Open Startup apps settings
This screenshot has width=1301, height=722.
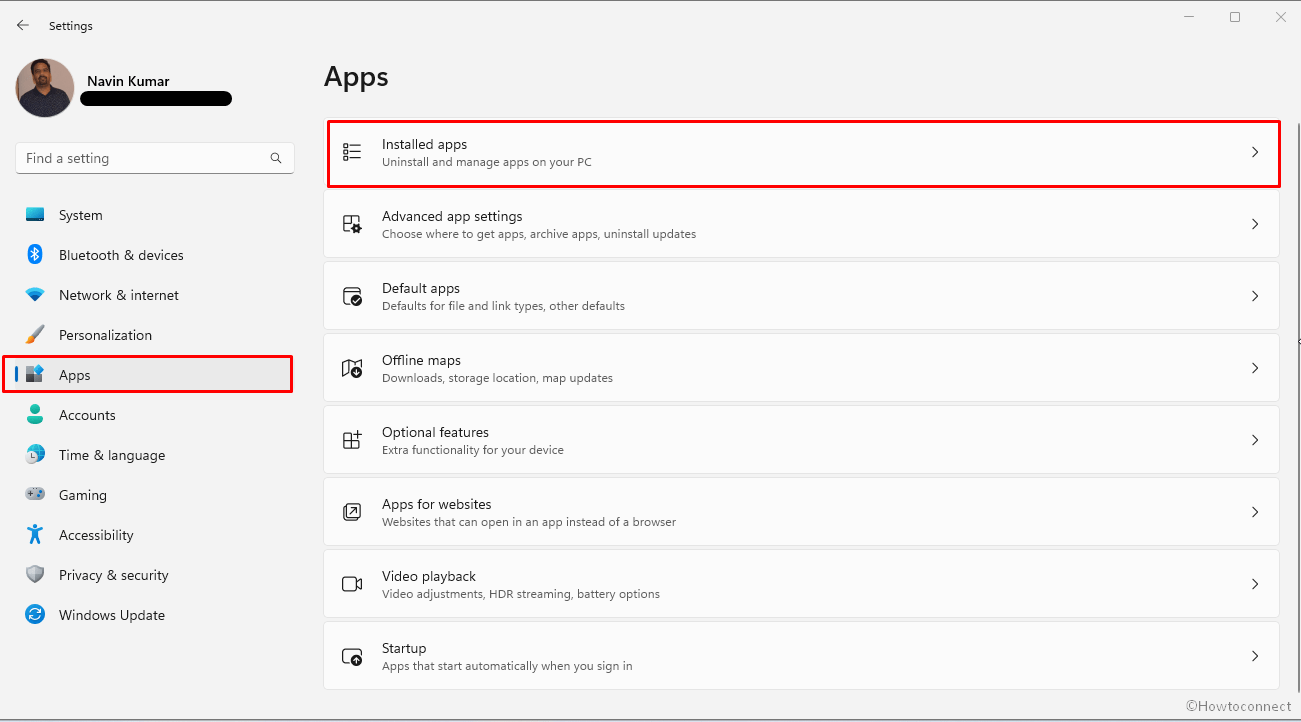pyautogui.click(x=801, y=656)
